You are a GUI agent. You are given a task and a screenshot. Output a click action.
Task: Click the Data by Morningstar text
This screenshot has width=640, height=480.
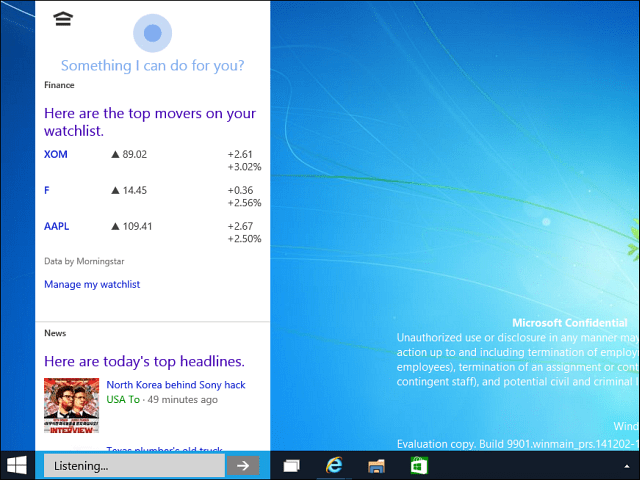pyautogui.click(x=84, y=261)
